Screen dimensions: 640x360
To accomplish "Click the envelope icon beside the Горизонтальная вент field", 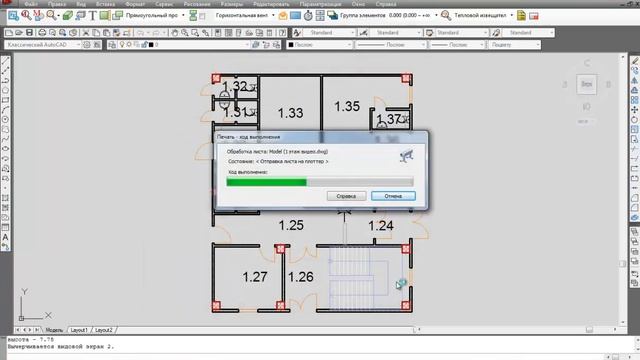I will pyautogui.click(x=283, y=16).
